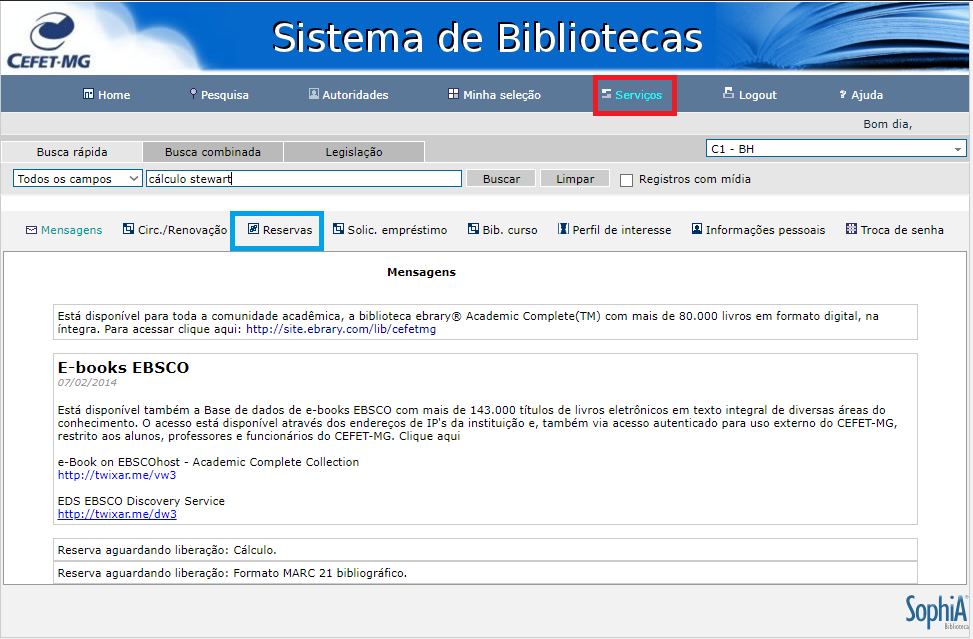Image resolution: width=973 pixels, height=639 pixels.
Task: Open the twixar.me/dw3 link
Action: 117,514
